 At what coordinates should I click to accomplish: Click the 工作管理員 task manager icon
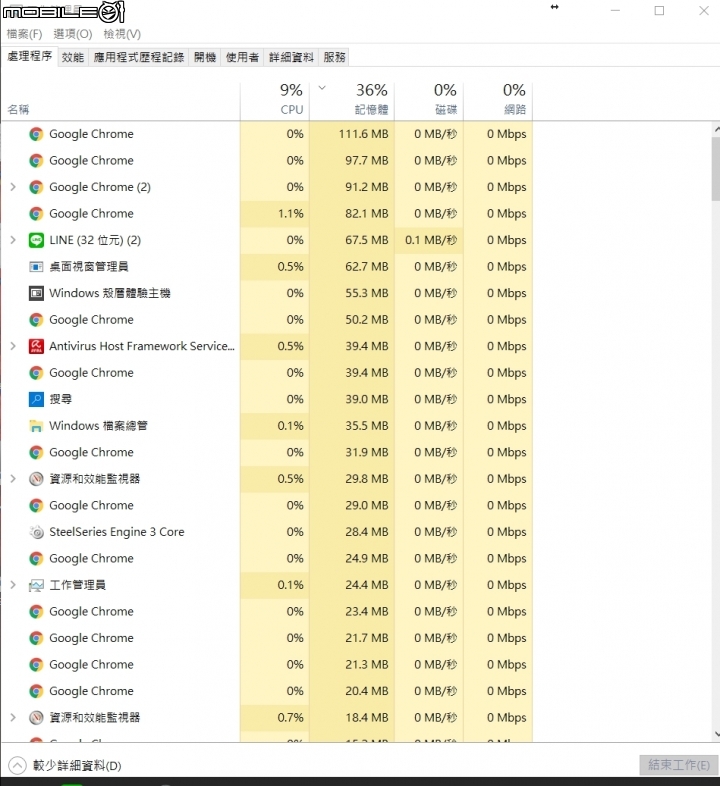(36, 585)
